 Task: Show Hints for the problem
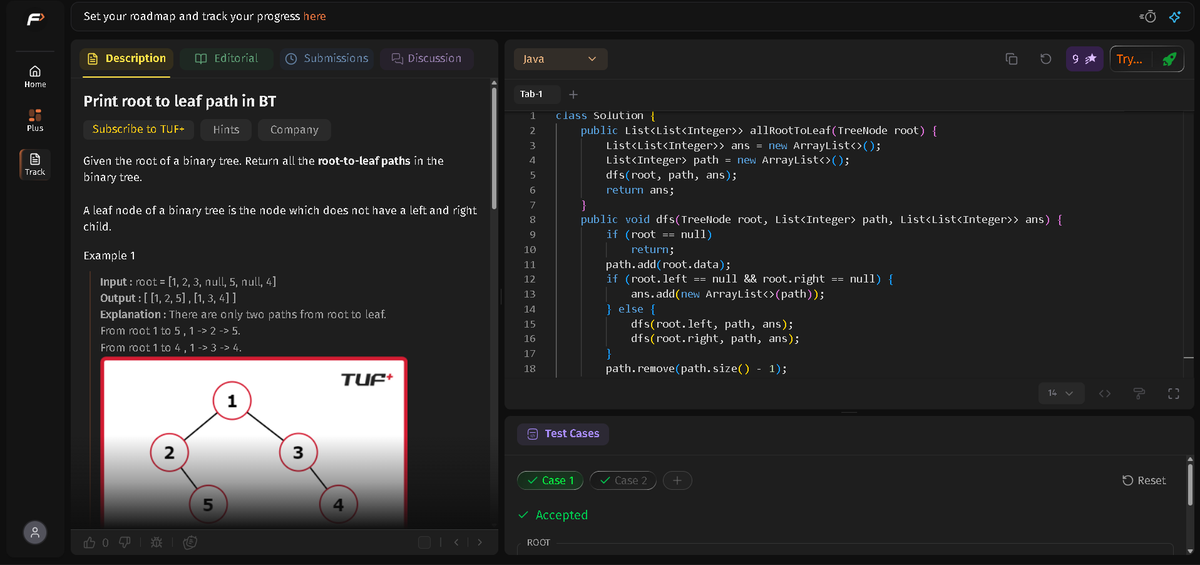[x=226, y=130]
